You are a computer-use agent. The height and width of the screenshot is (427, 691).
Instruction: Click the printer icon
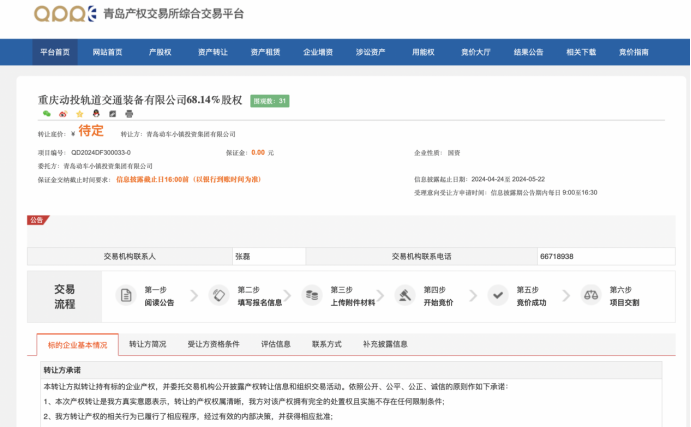[129, 114]
